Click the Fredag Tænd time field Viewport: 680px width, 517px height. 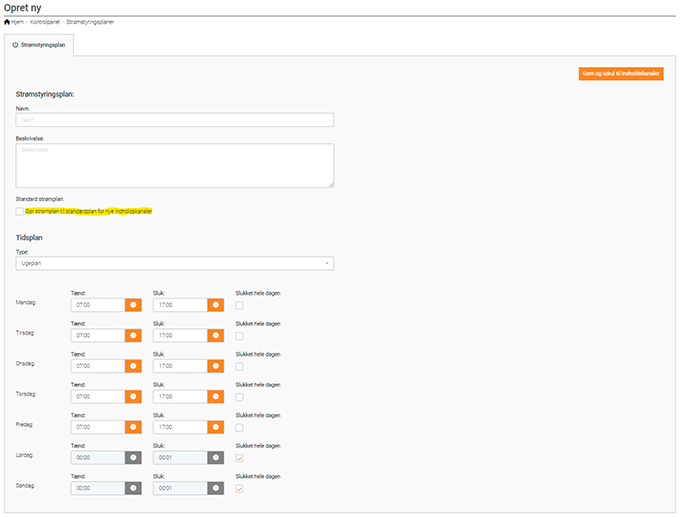point(98,427)
